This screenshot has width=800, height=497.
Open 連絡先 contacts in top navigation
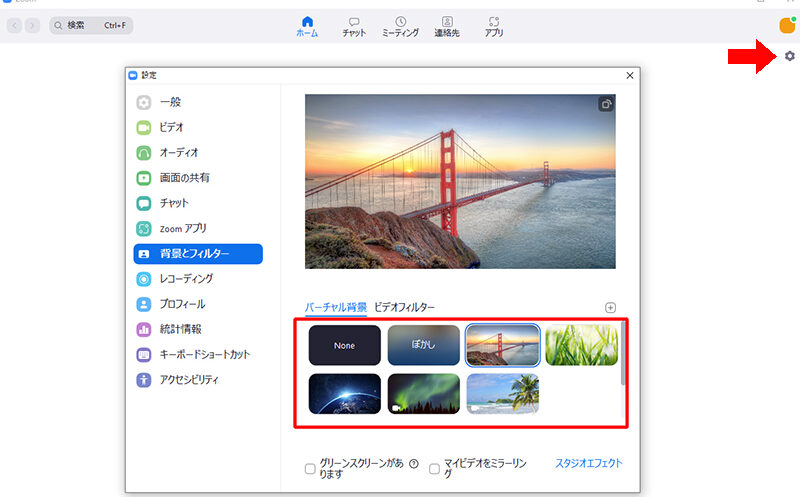(x=447, y=27)
